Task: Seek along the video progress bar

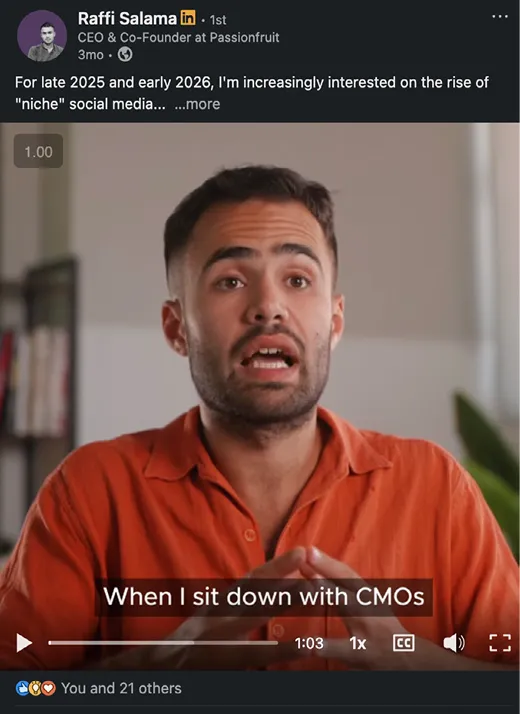Action: [x=163, y=643]
